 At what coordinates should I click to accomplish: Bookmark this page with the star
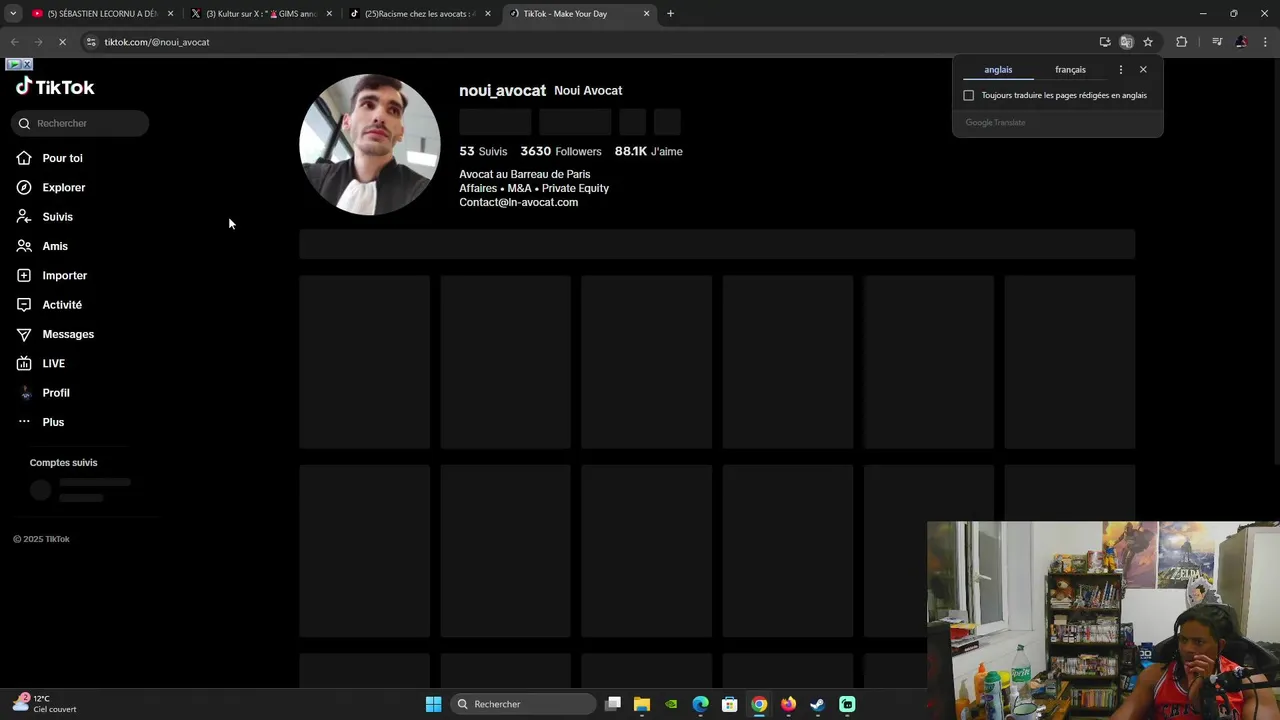[x=1148, y=42]
